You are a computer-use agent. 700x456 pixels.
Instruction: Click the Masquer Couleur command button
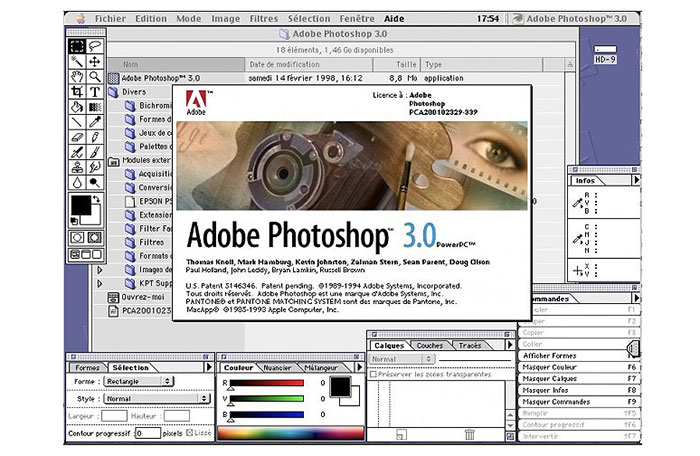point(579,367)
